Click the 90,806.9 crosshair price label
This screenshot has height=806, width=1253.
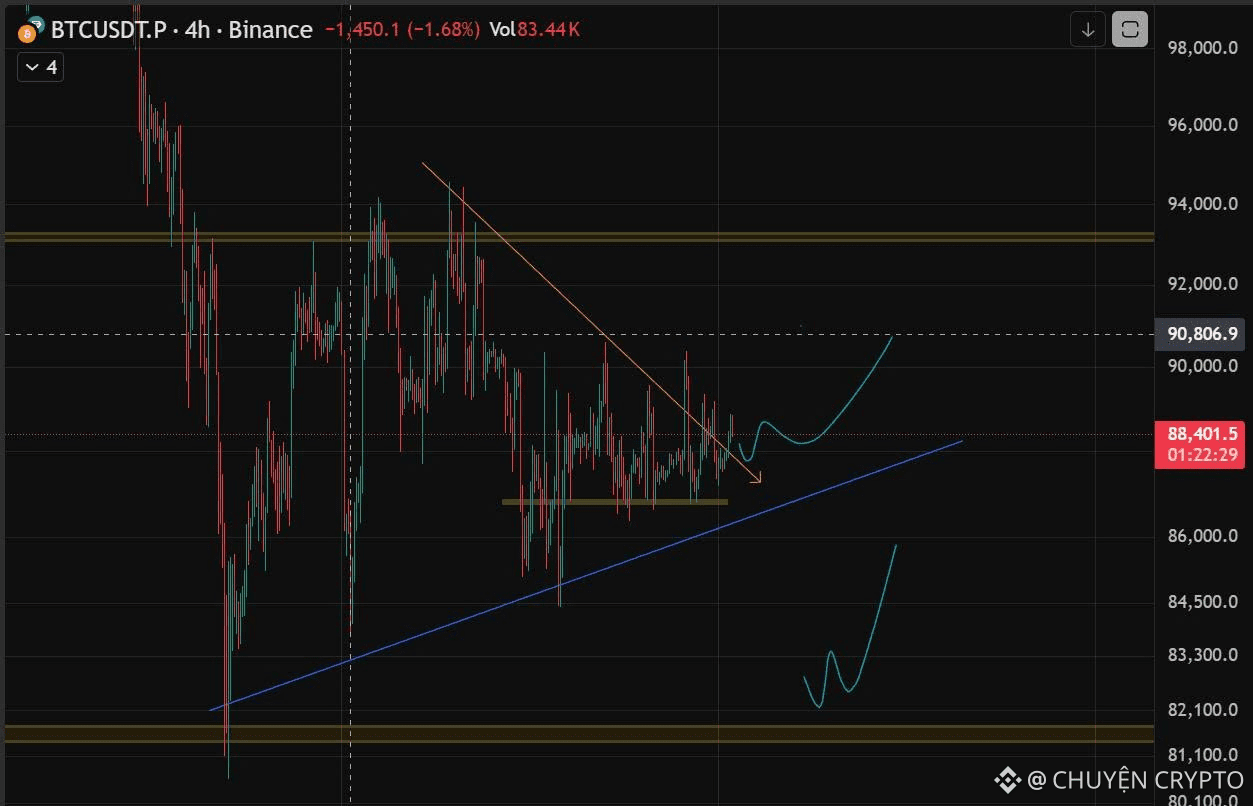1200,334
